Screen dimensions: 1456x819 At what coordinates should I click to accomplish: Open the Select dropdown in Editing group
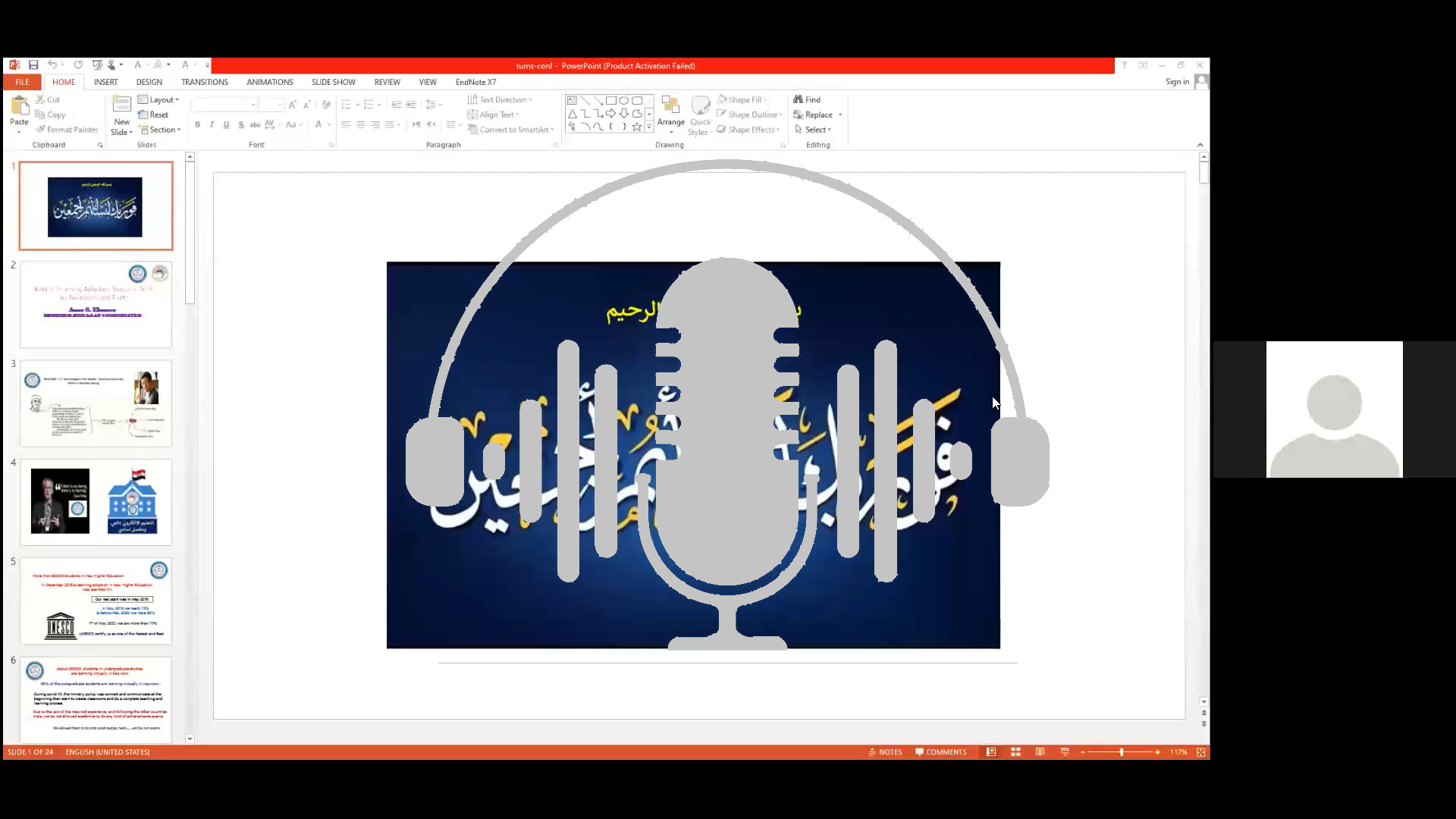[x=813, y=130]
